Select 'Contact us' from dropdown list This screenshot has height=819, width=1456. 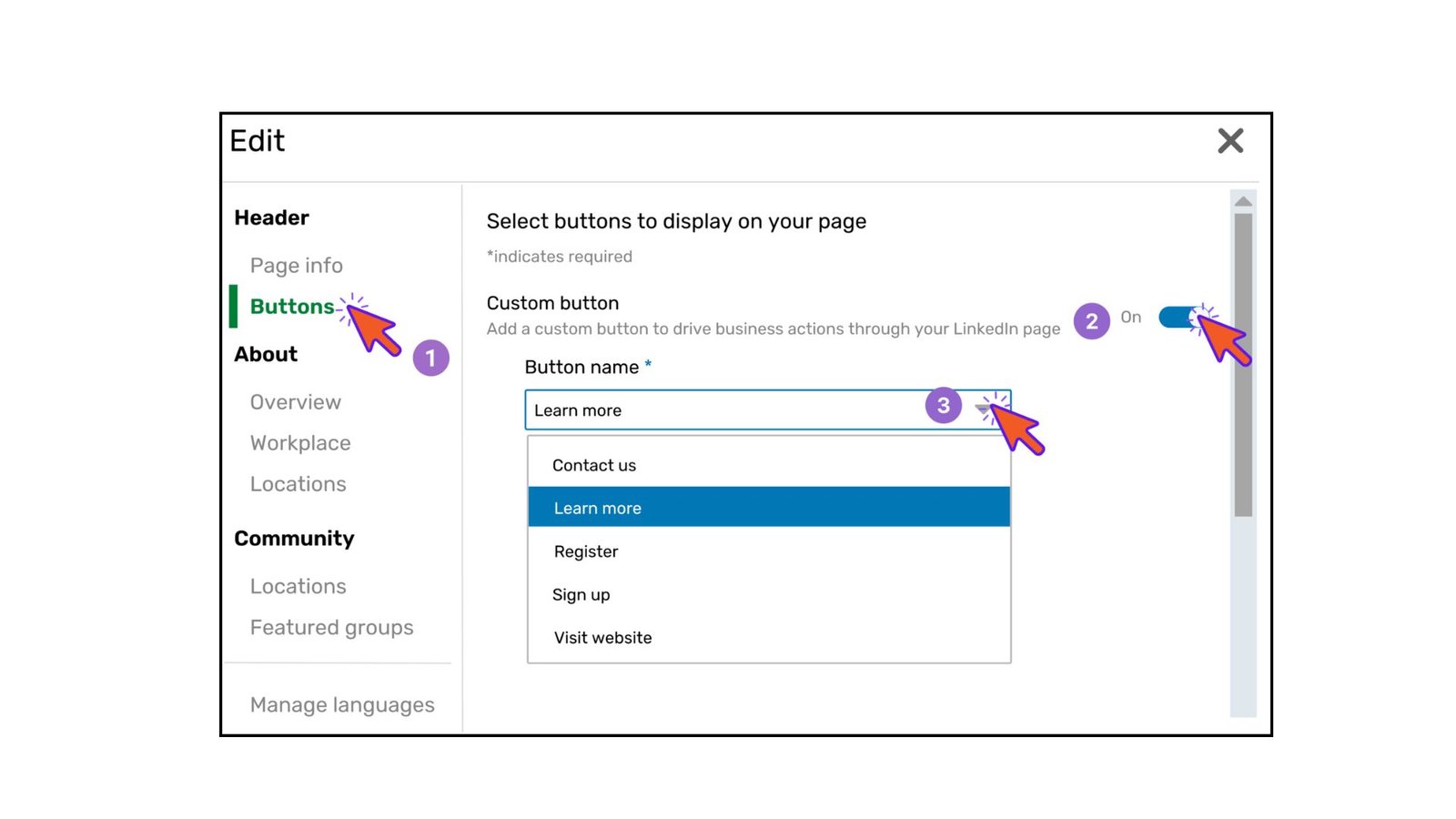[x=594, y=465]
